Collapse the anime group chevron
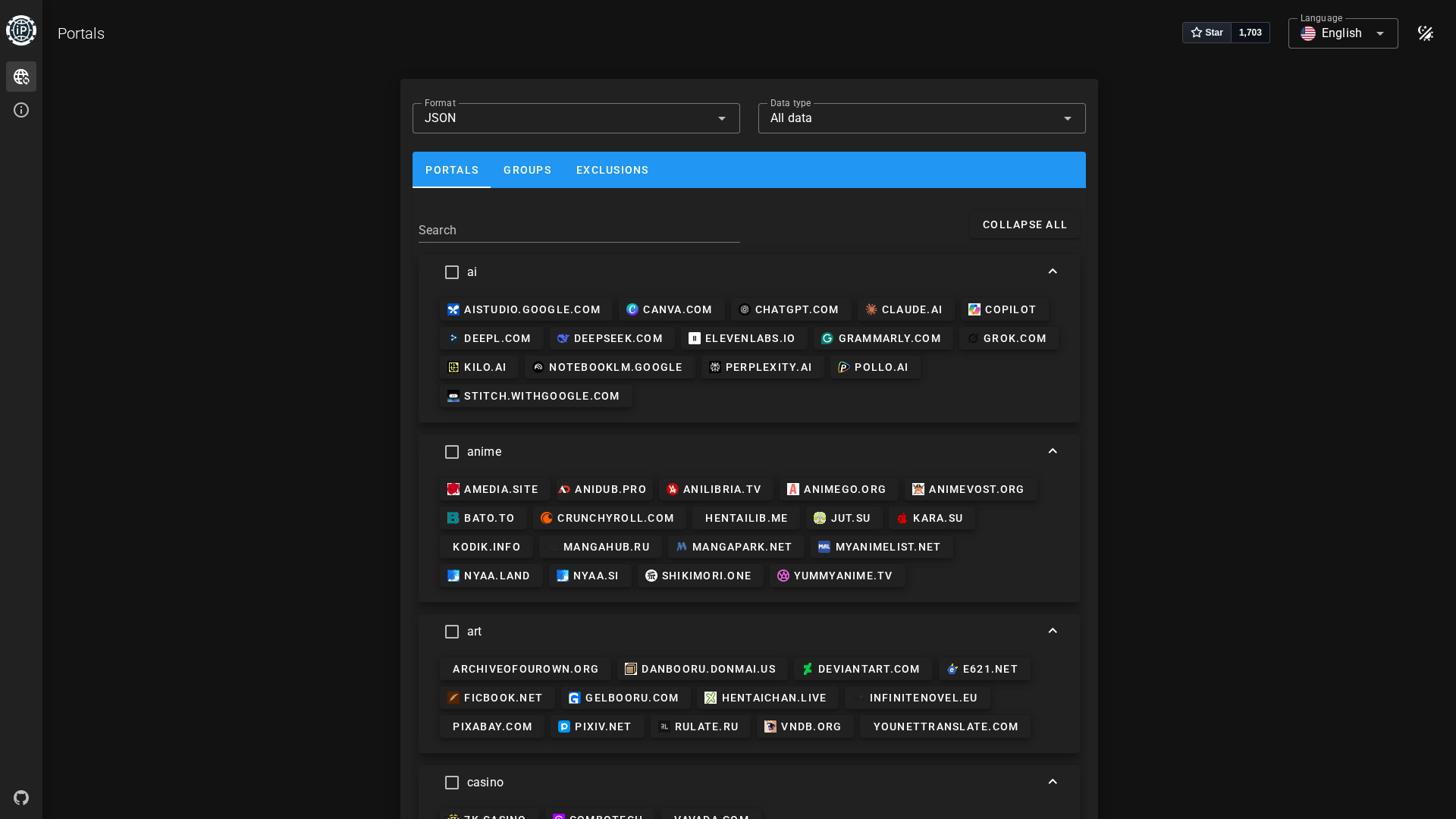 [1053, 451]
